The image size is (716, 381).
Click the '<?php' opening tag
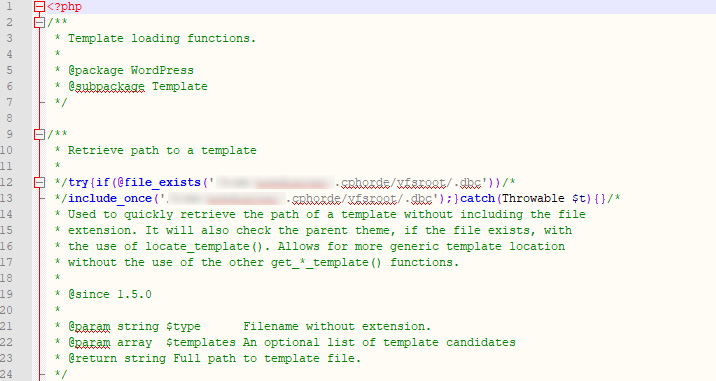pos(64,7)
